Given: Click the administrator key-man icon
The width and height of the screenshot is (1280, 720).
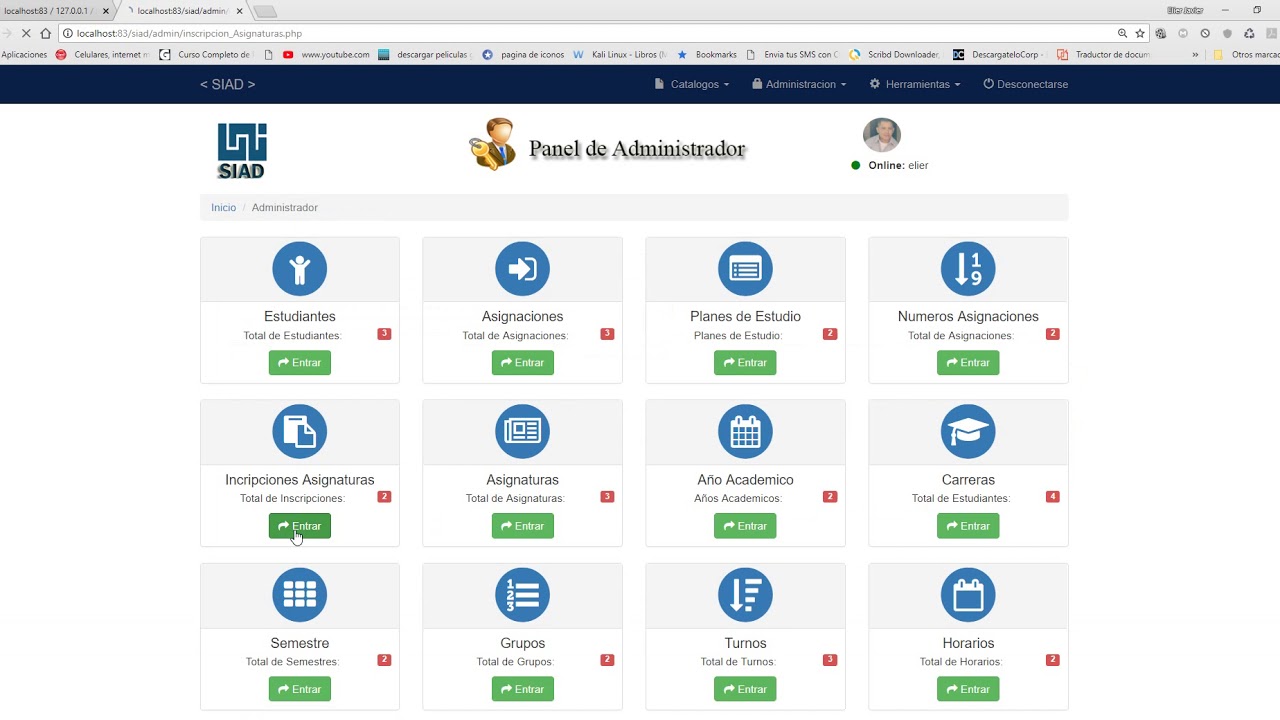Looking at the screenshot, I should [492, 144].
